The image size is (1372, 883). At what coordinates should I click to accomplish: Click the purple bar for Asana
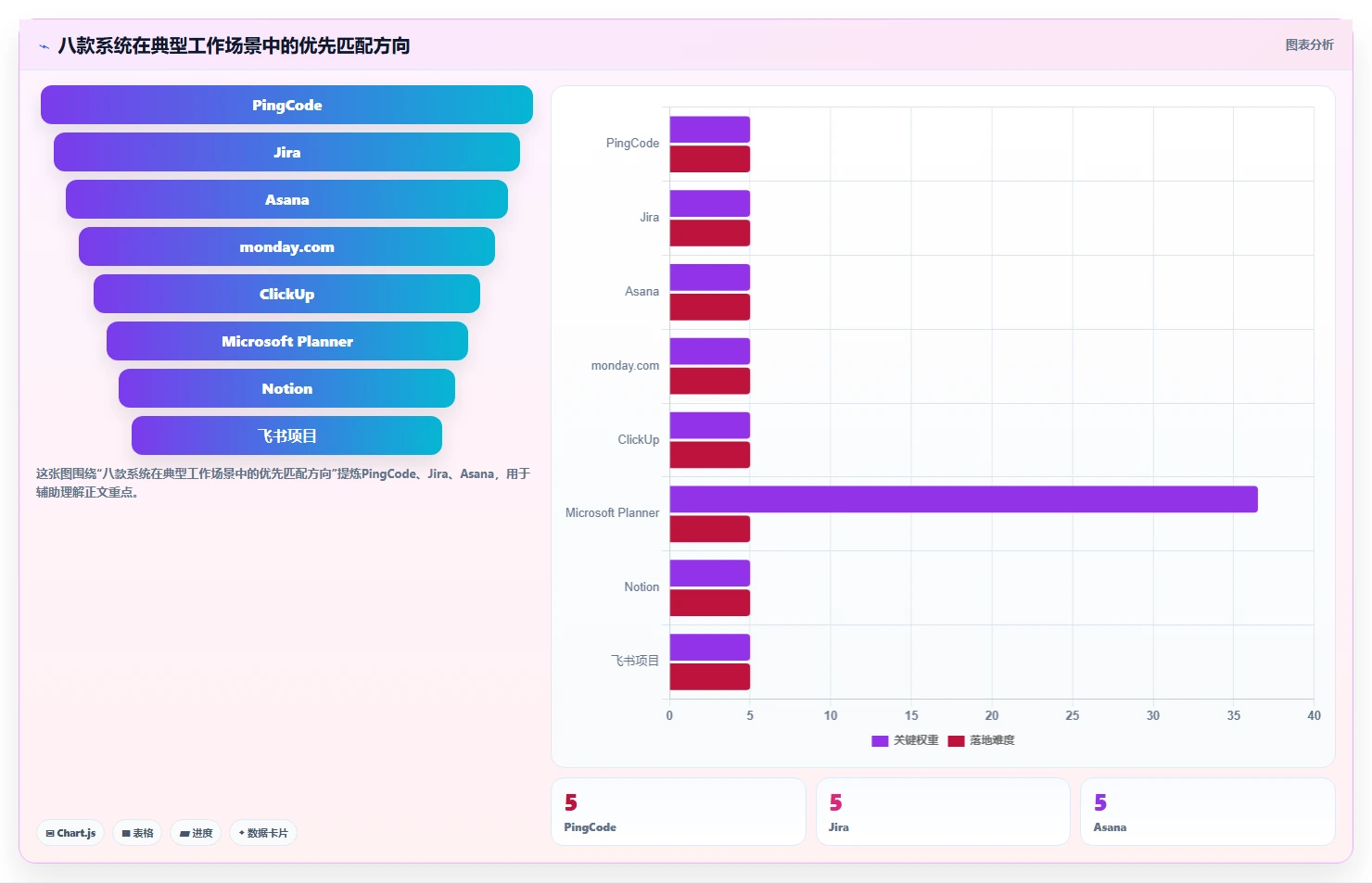coord(709,277)
